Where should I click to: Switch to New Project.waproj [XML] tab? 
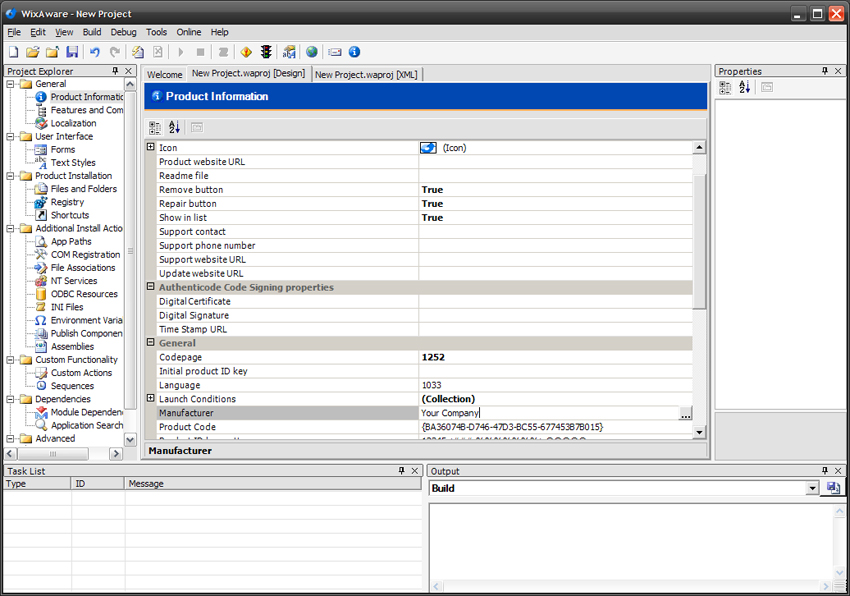point(366,75)
